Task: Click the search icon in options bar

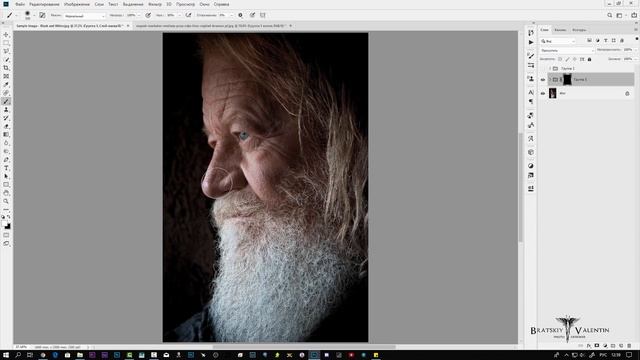Action: [609, 15]
